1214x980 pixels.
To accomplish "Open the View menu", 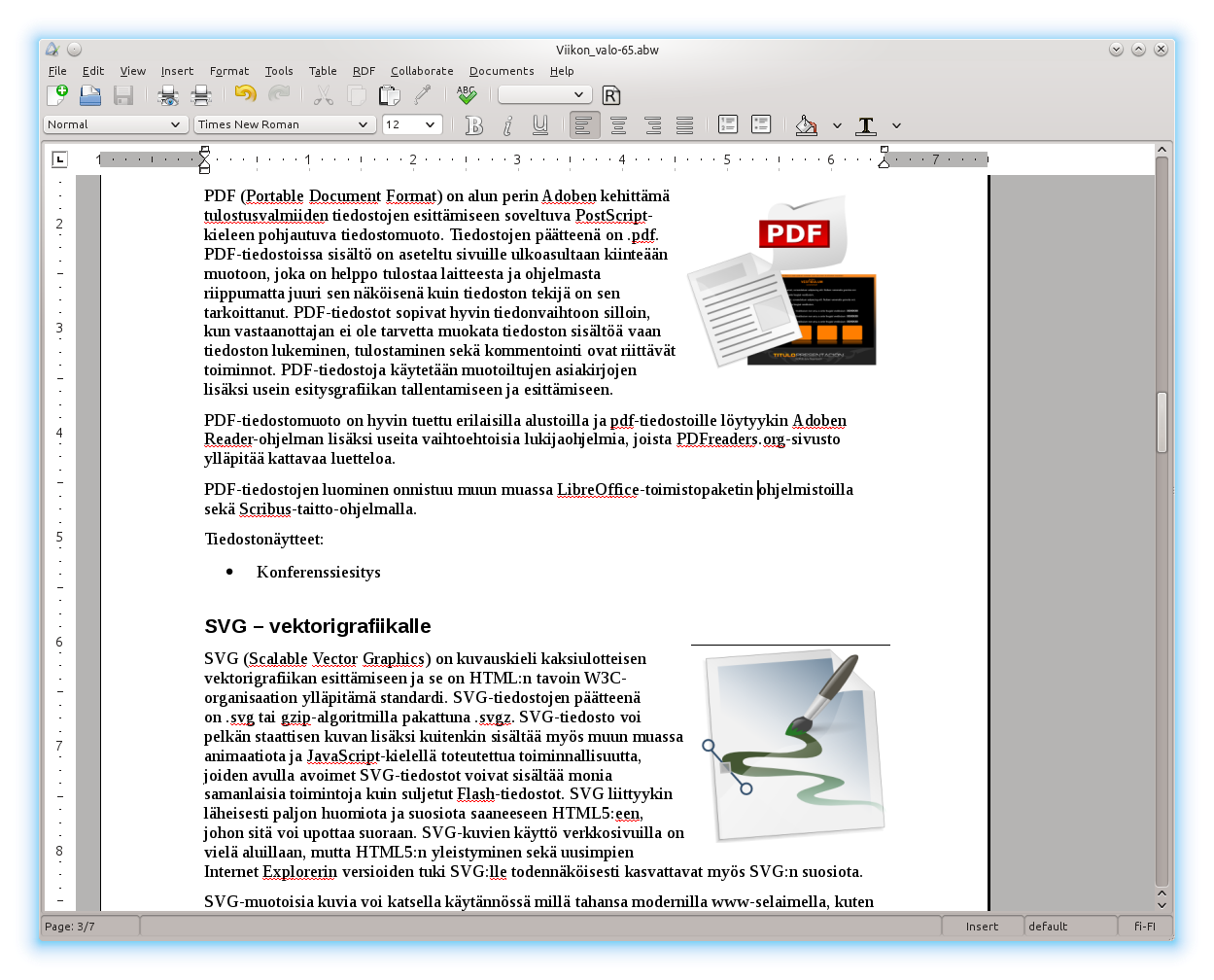I will pos(132,71).
